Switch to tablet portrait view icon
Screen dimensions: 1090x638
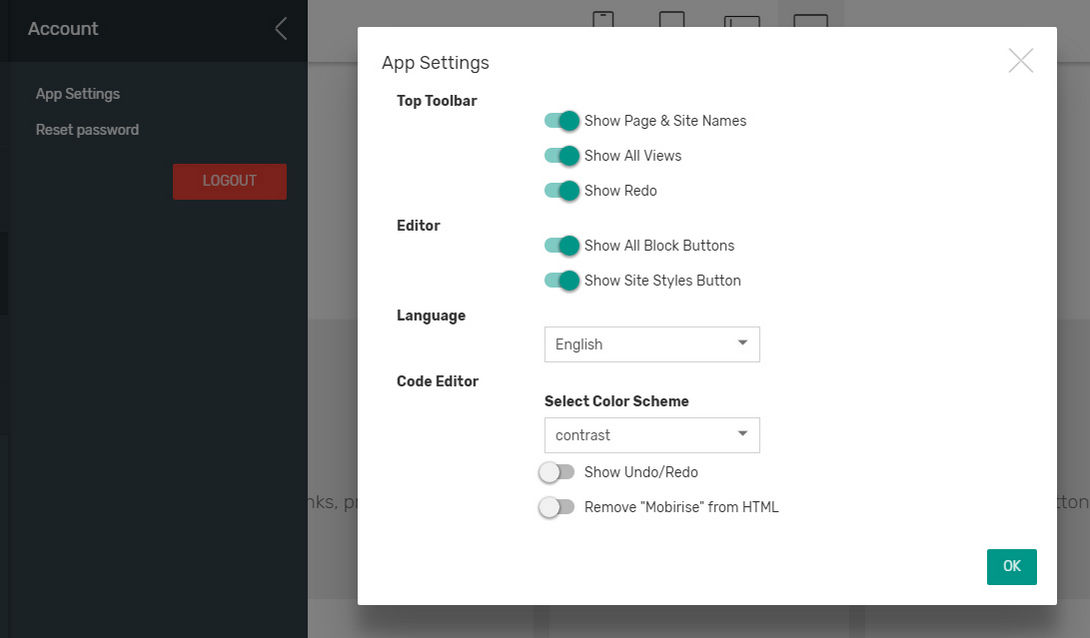point(672,20)
